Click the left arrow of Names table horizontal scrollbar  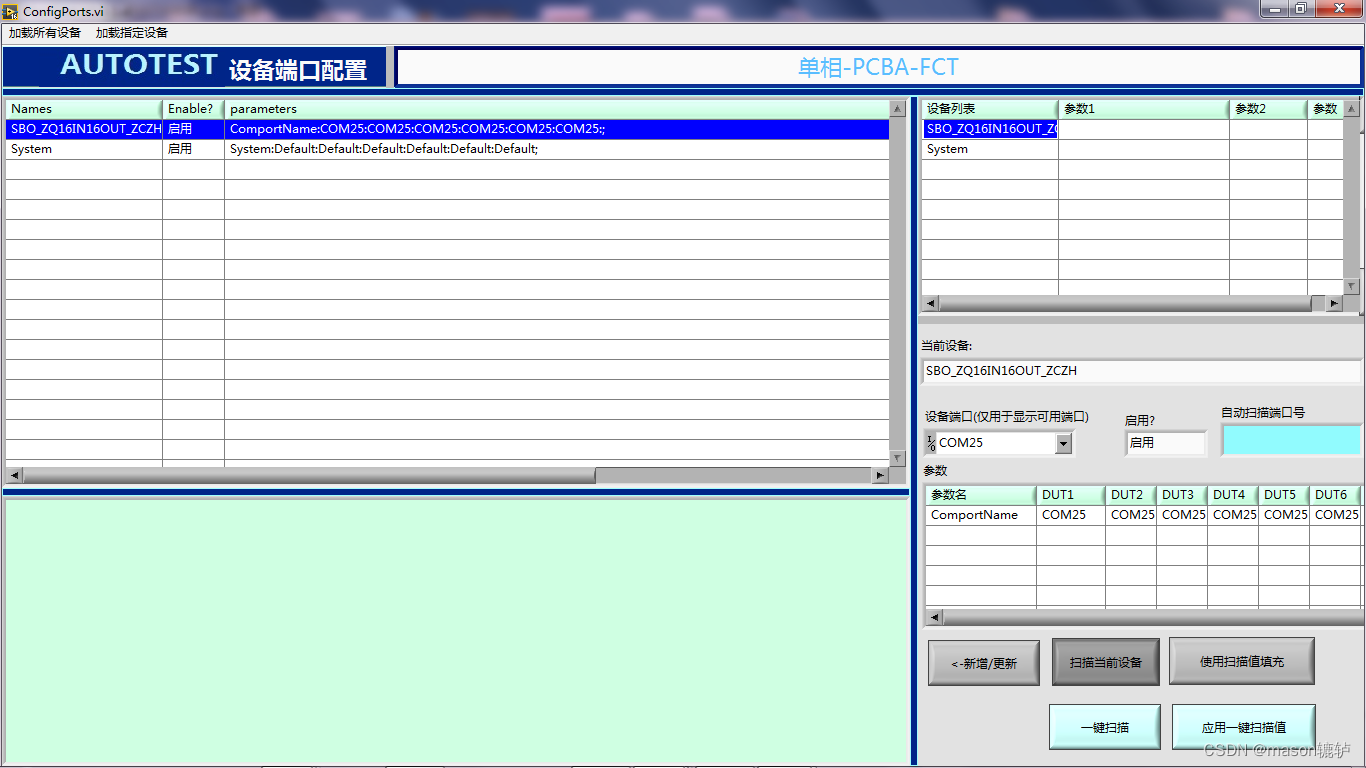click(x=14, y=475)
